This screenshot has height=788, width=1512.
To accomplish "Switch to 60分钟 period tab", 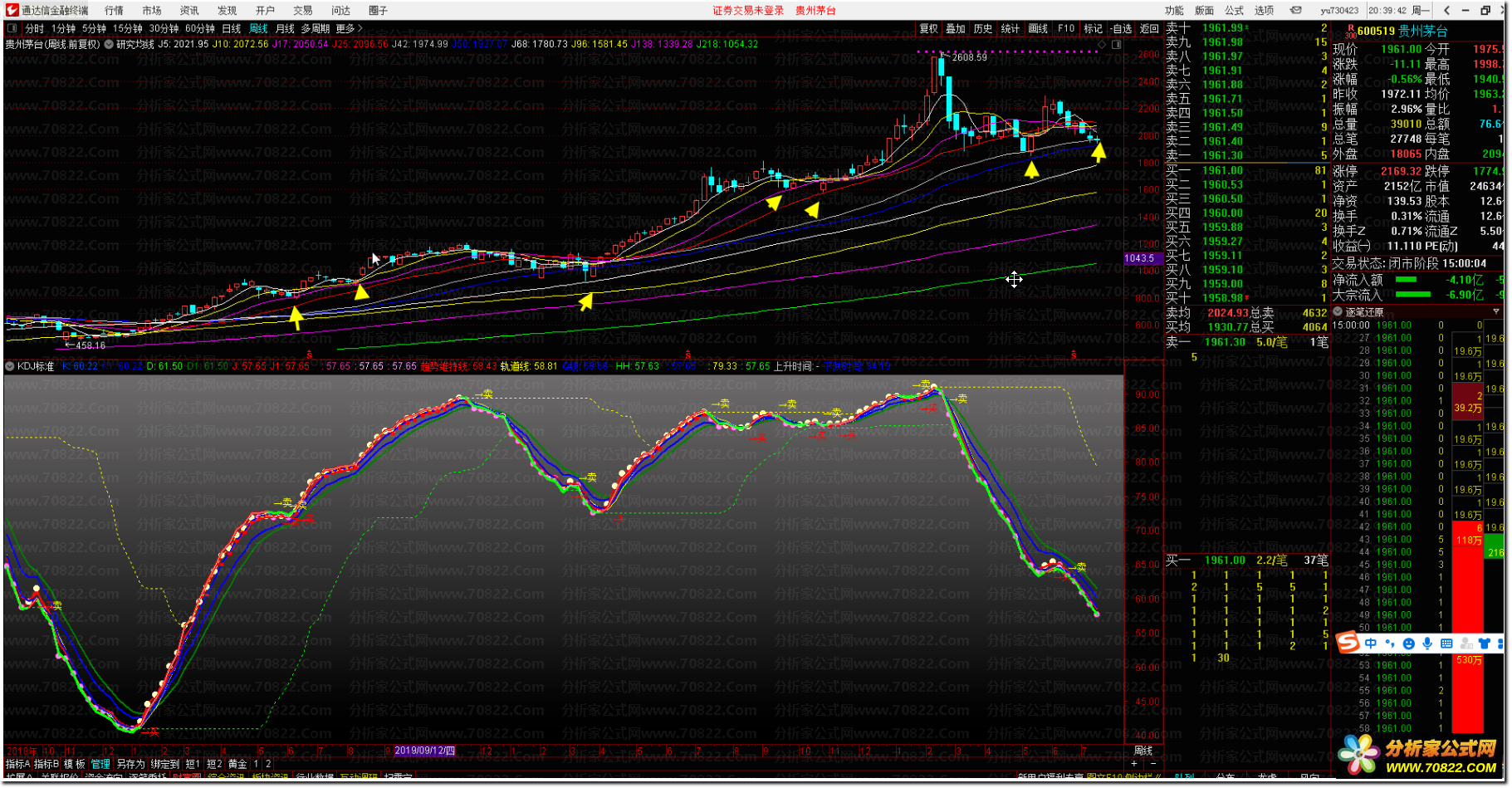I will pyautogui.click(x=199, y=28).
